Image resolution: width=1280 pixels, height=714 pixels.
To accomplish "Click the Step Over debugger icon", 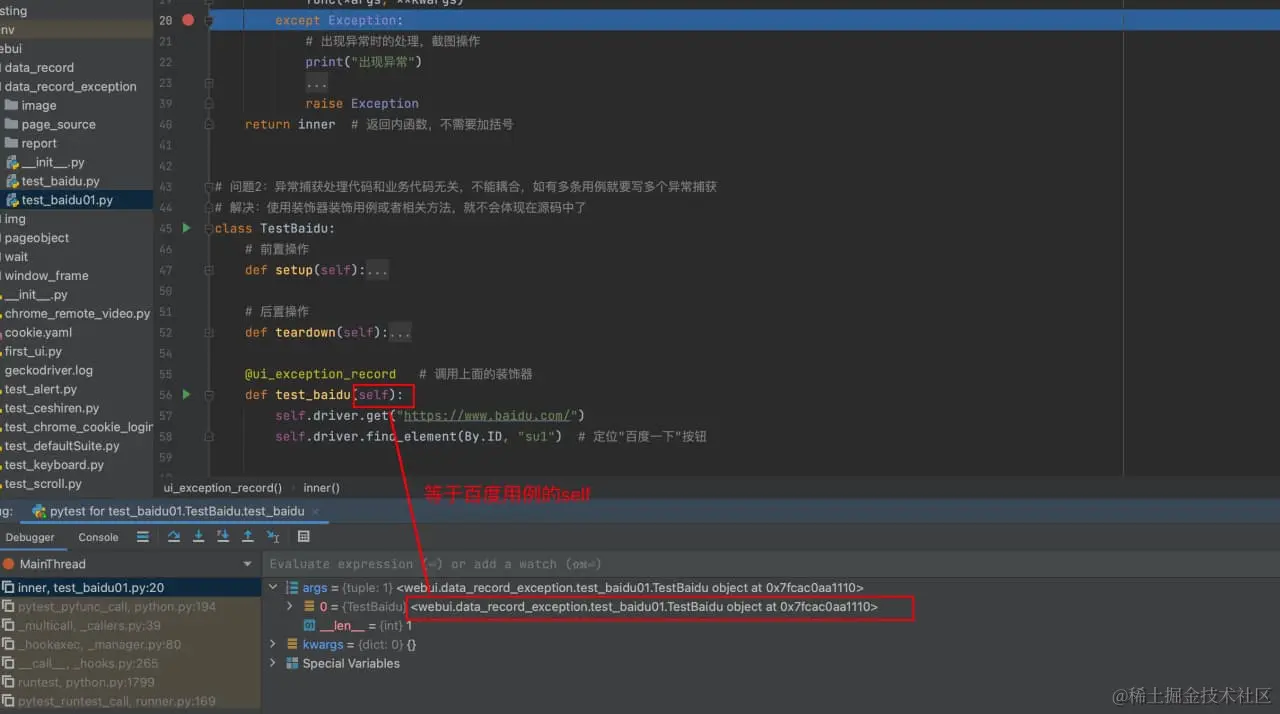I will (174, 537).
